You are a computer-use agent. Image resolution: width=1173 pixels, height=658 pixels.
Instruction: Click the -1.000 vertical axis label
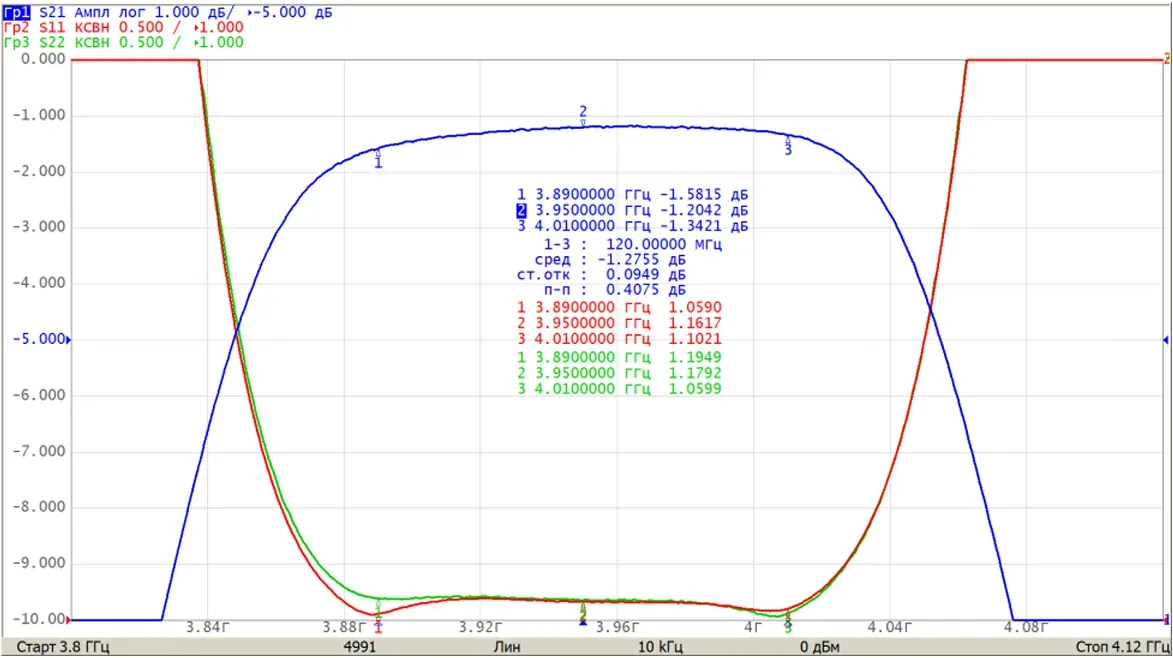click(39, 115)
